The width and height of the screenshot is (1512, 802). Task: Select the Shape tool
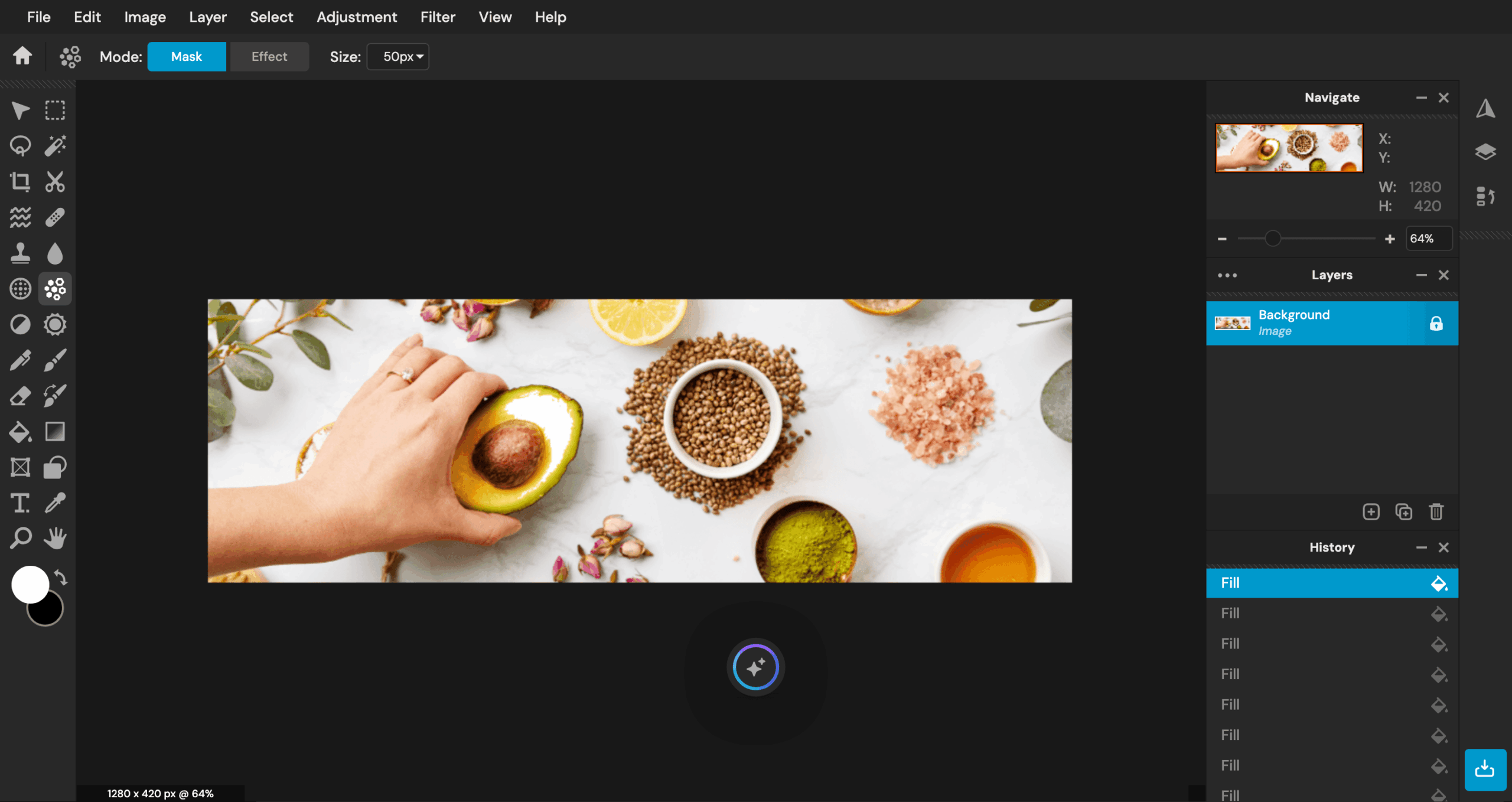coord(55,467)
